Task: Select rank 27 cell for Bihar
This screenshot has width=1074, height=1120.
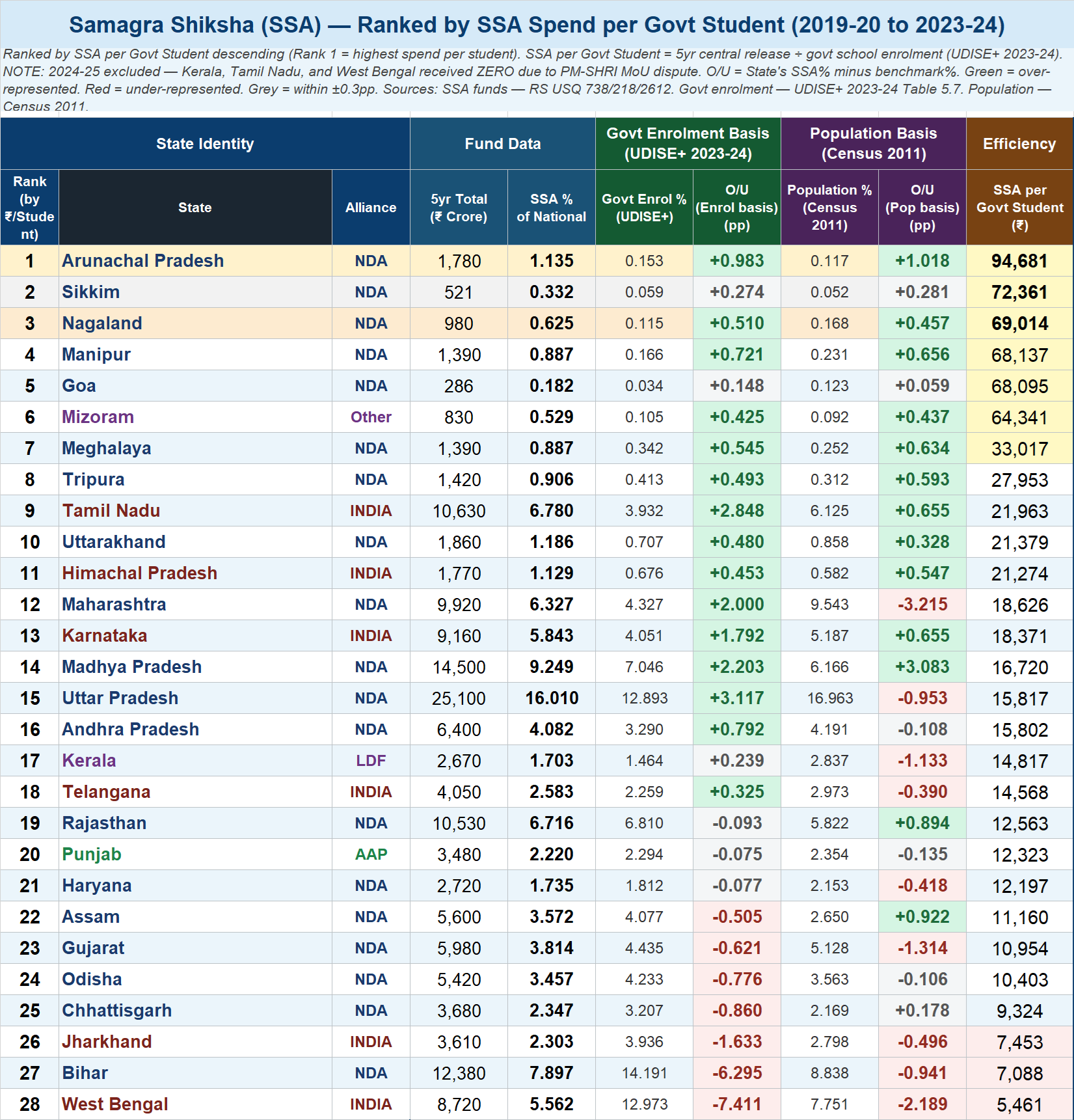Action: tap(30, 1073)
